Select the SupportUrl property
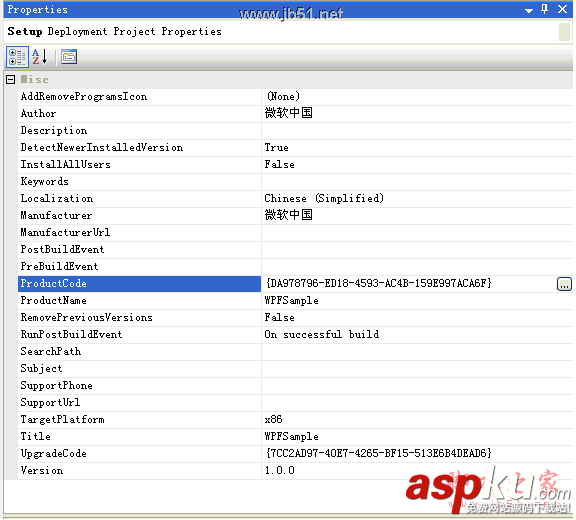Image resolution: width=576 pixels, height=520 pixels. click(140, 403)
